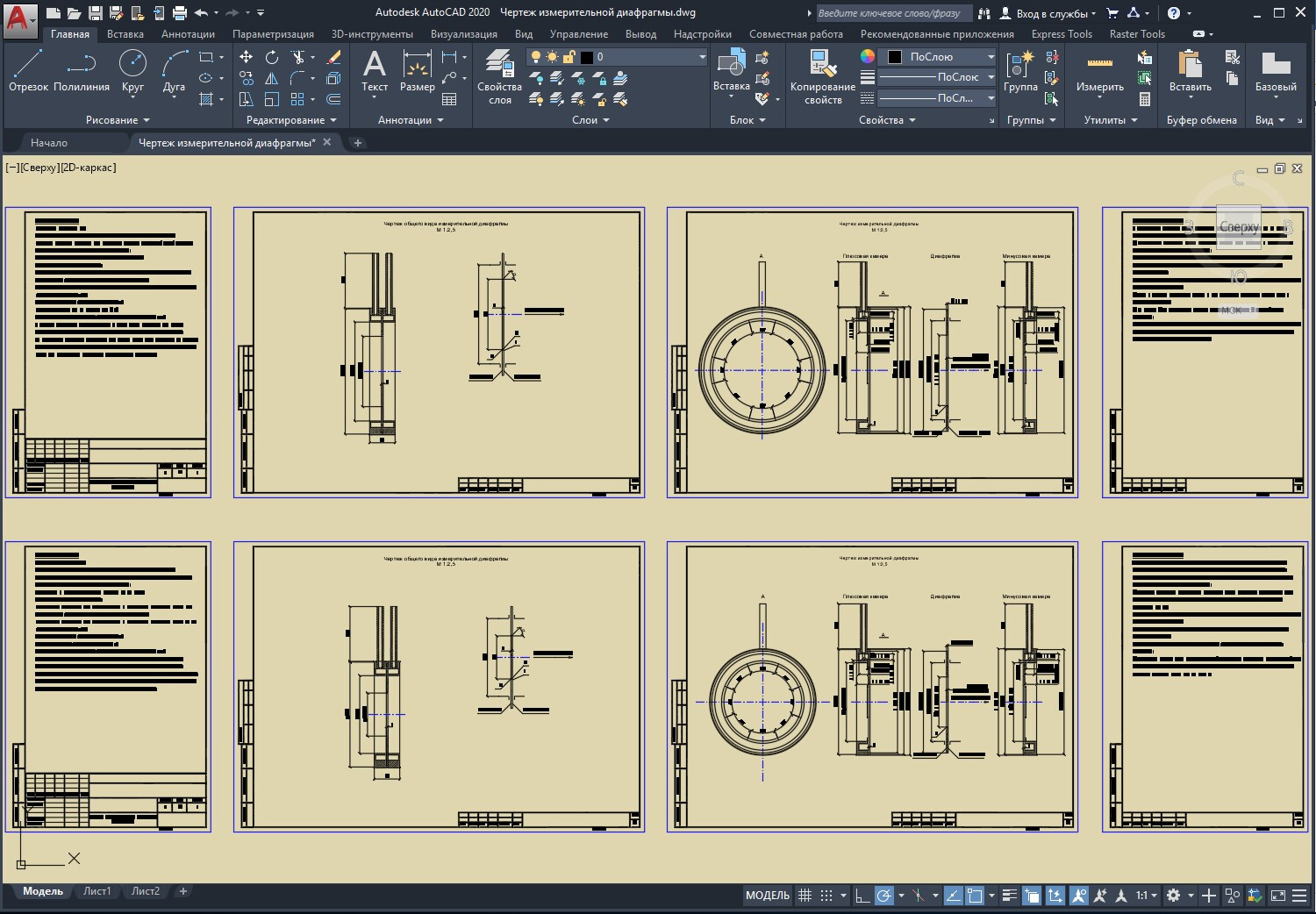This screenshot has height=914, width=1316.
Task: Open Вход в службы sign-in dropdown
Action: point(1049,13)
